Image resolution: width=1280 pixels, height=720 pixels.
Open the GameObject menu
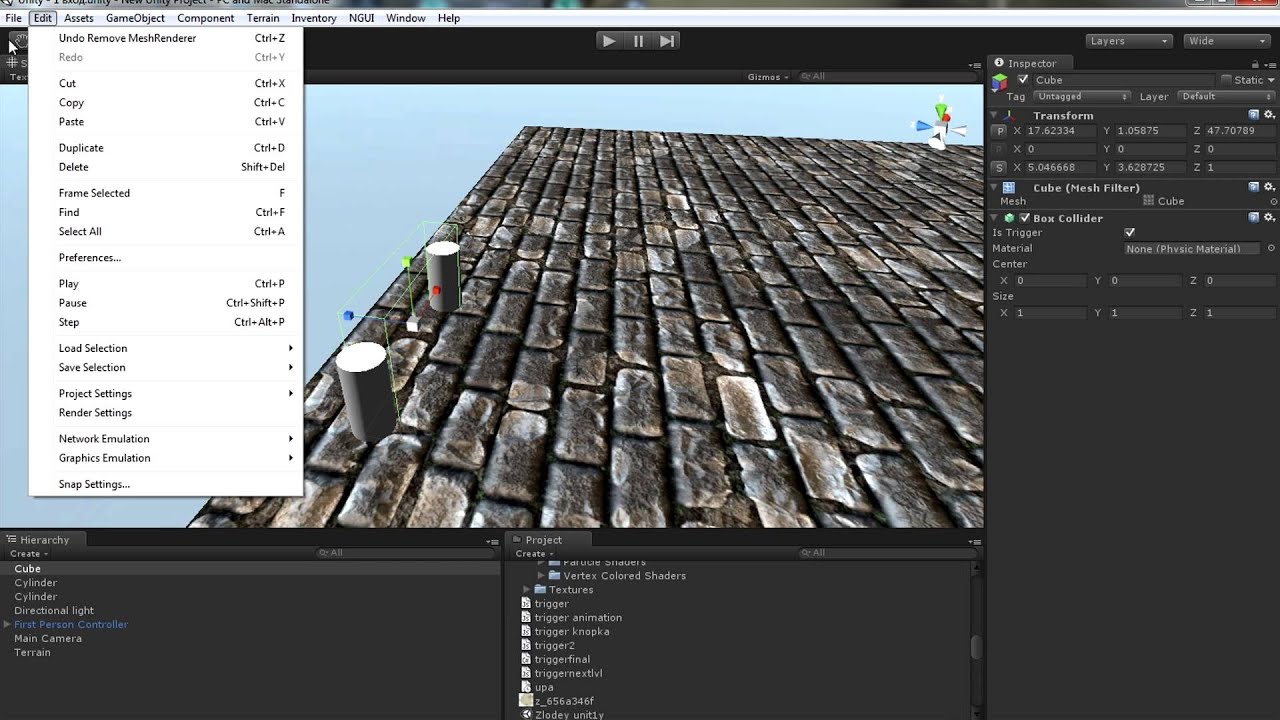coord(135,18)
